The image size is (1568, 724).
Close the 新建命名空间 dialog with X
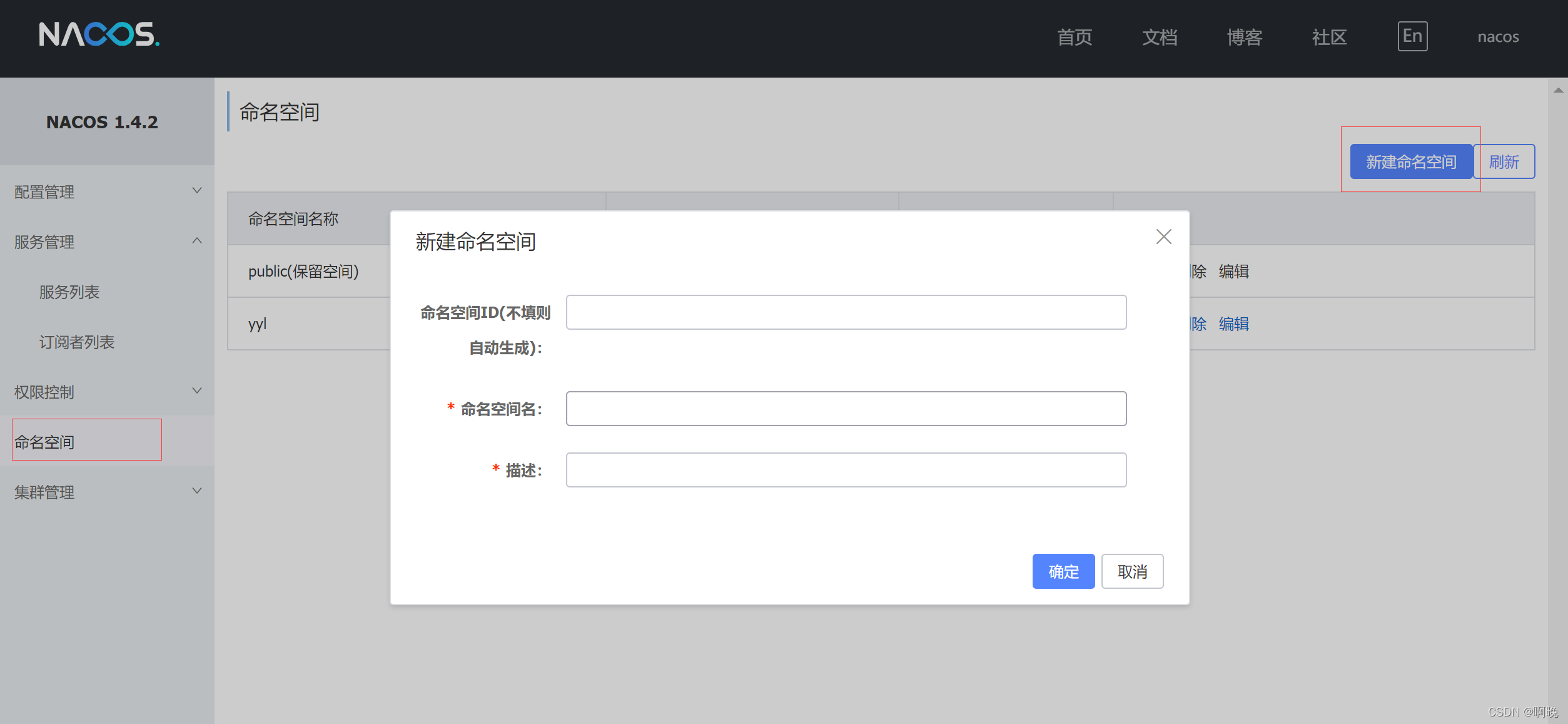point(1163,237)
